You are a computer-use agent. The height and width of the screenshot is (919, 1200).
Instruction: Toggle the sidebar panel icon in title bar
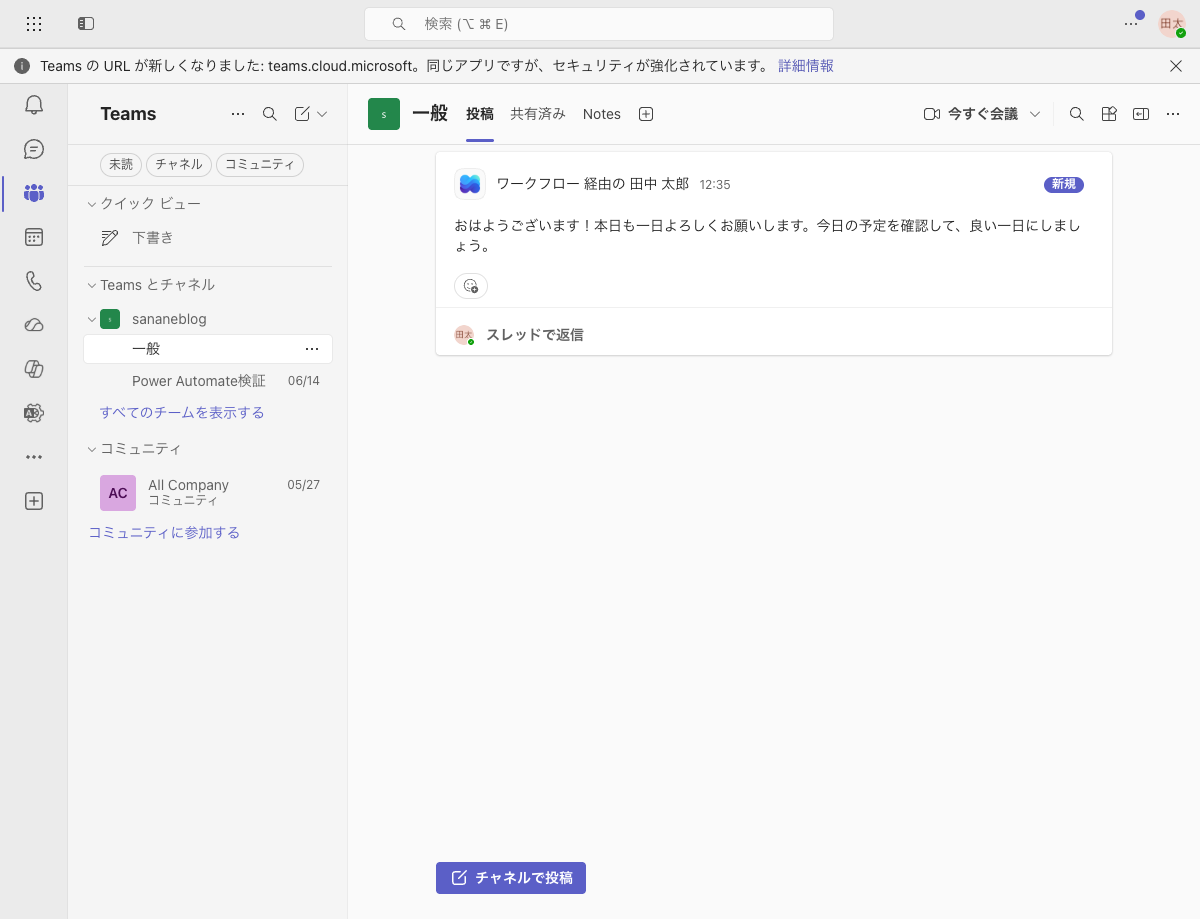[86, 23]
